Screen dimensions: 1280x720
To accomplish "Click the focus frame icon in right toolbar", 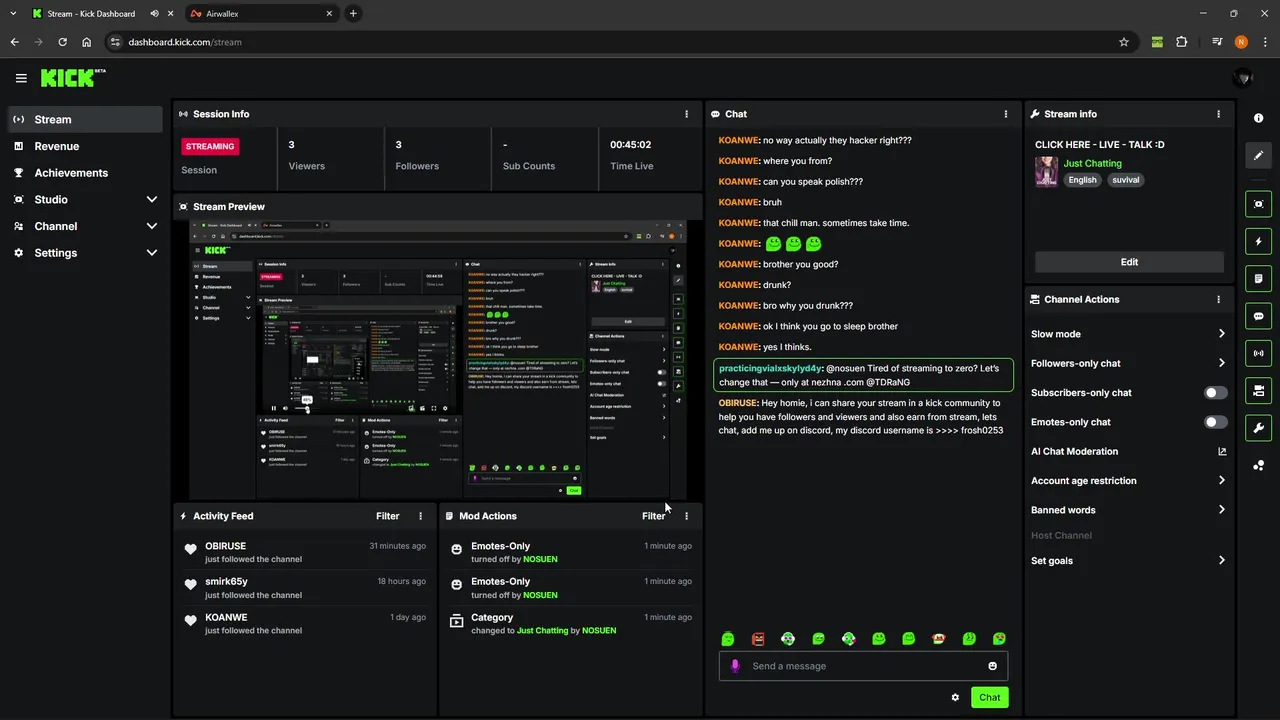I will 1258,204.
